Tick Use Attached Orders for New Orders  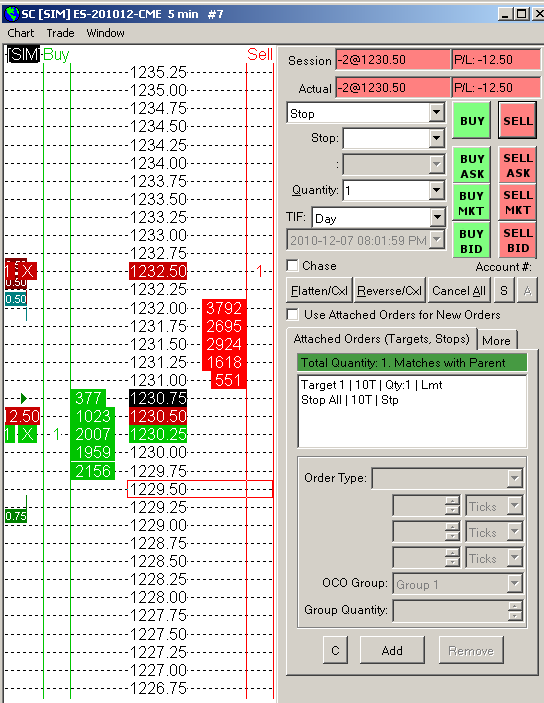[x=292, y=314]
